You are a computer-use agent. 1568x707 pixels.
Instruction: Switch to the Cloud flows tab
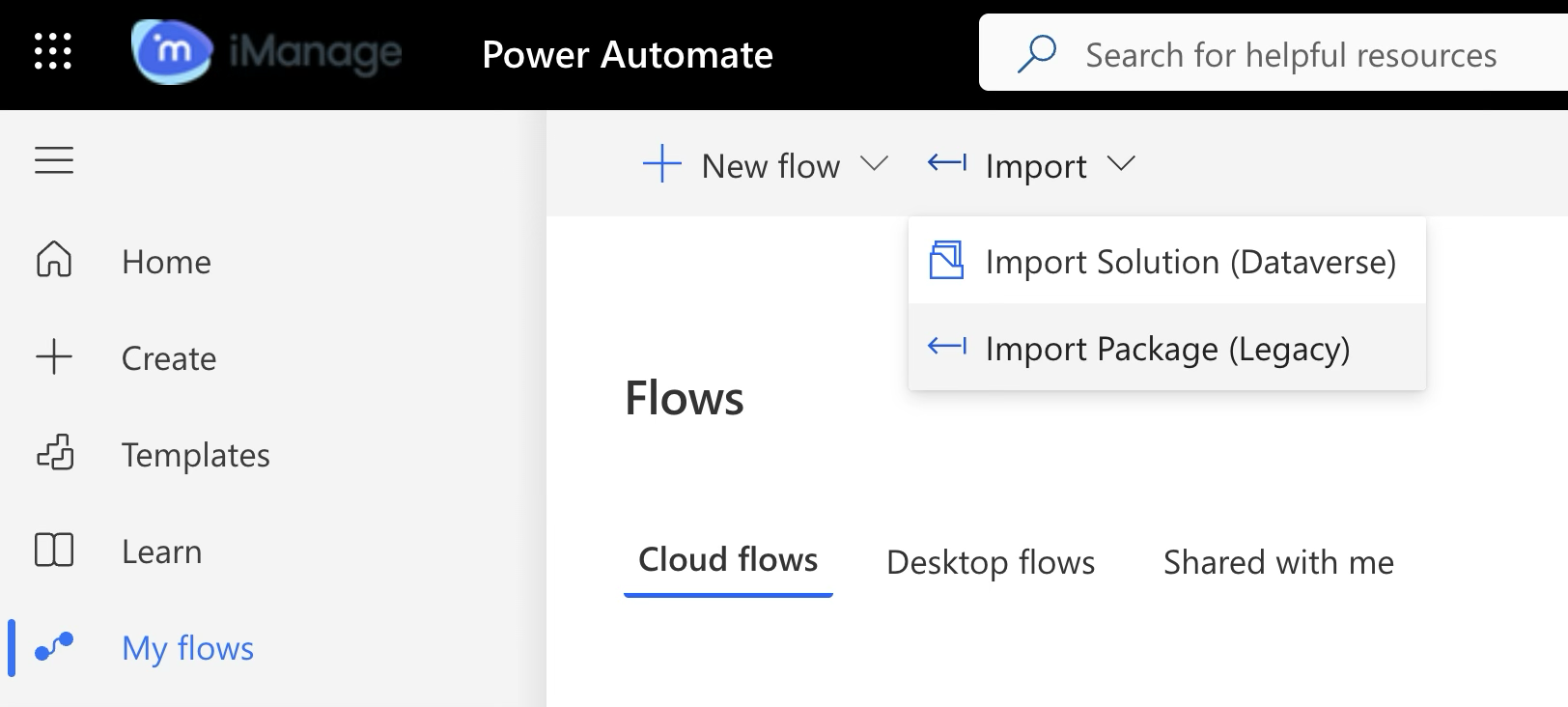coord(728,560)
